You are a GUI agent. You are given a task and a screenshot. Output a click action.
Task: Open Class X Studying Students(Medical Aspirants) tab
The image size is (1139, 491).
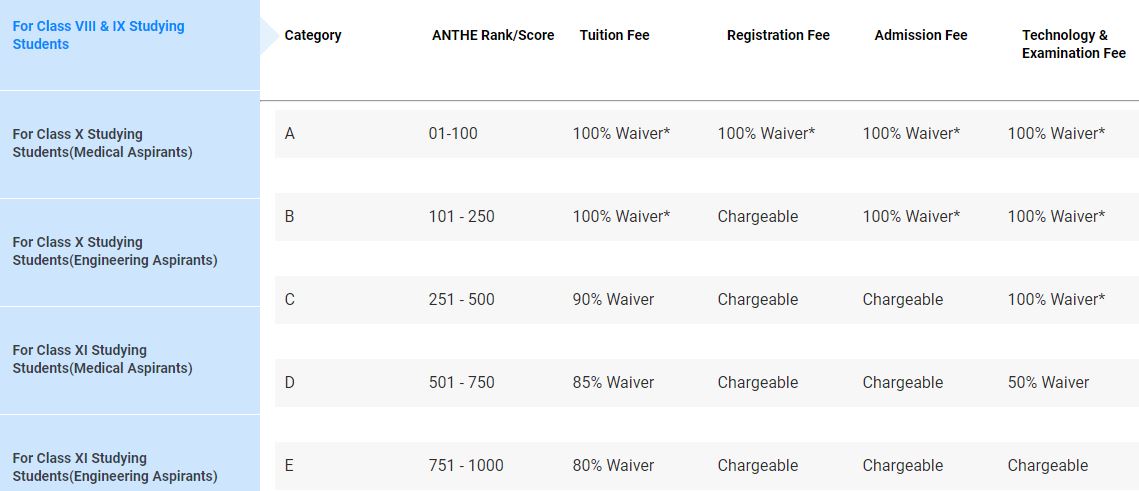click(x=129, y=144)
